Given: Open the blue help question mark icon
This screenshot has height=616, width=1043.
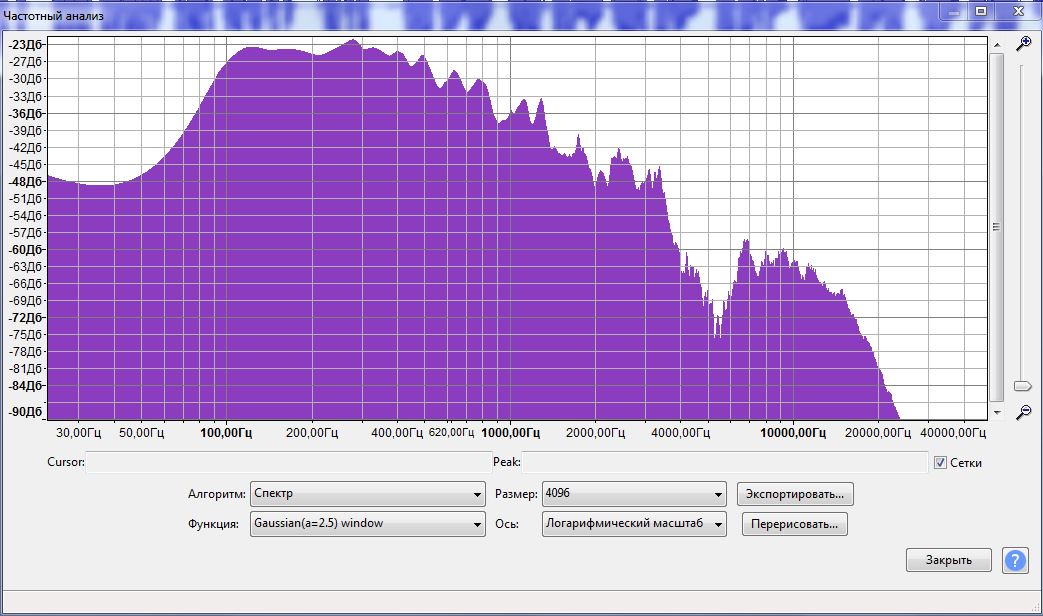Looking at the screenshot, I should [1015, 560].
